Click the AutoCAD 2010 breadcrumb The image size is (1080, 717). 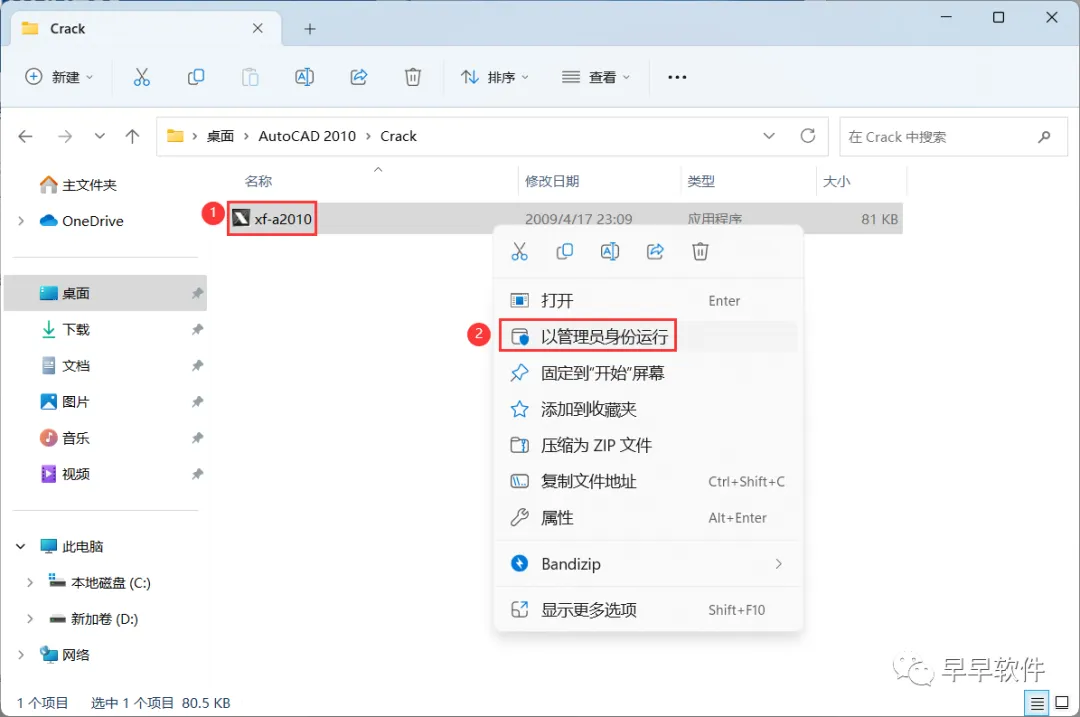[307, 136]
